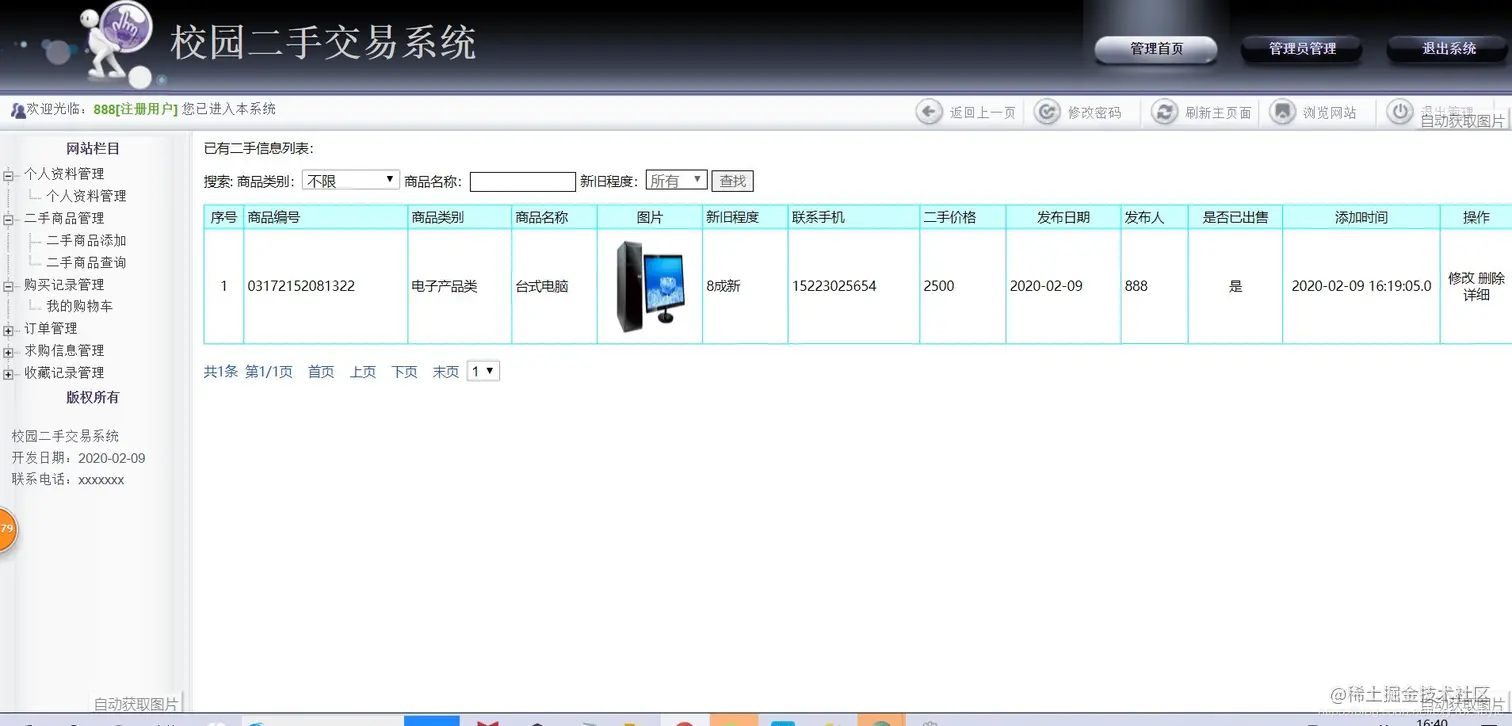The height and width of the screenshot is (726, 1512).
Task: Click the 发布日期 value 2020-02-09 in table
Action: (x=1046, y=286)
